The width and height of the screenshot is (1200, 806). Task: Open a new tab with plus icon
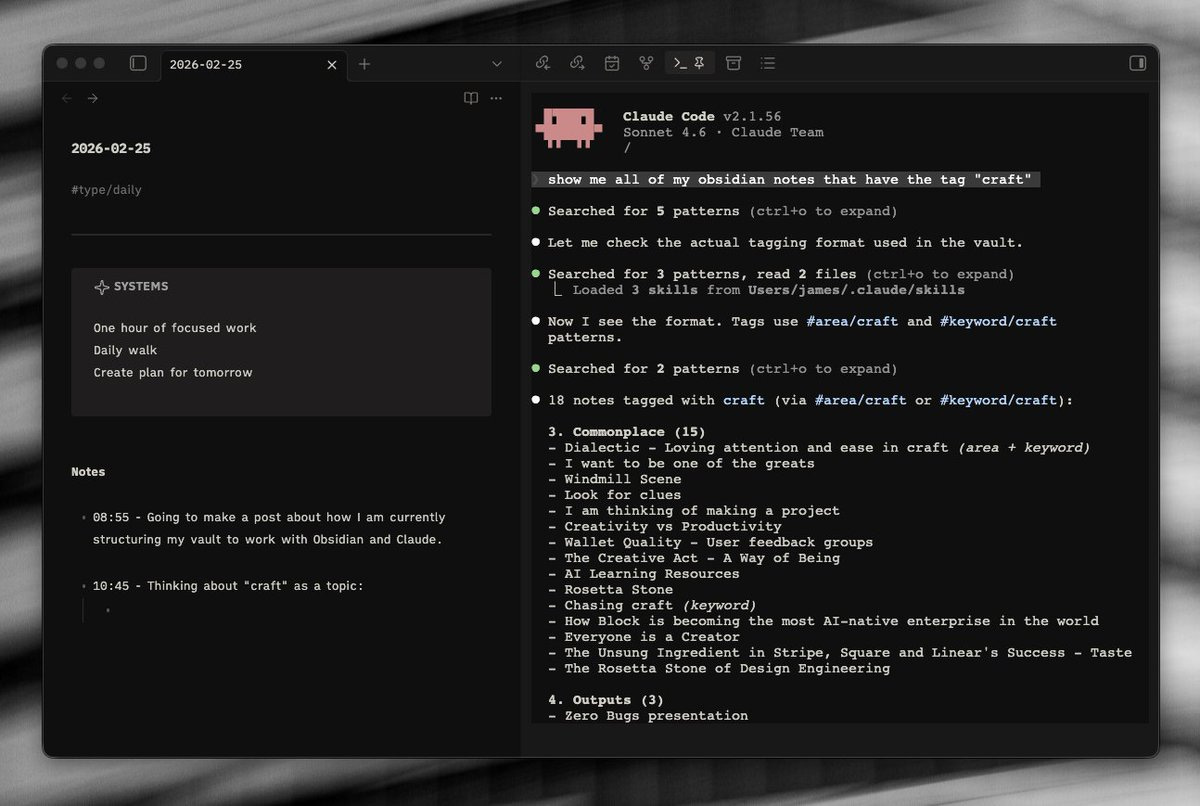coord(364,64)
